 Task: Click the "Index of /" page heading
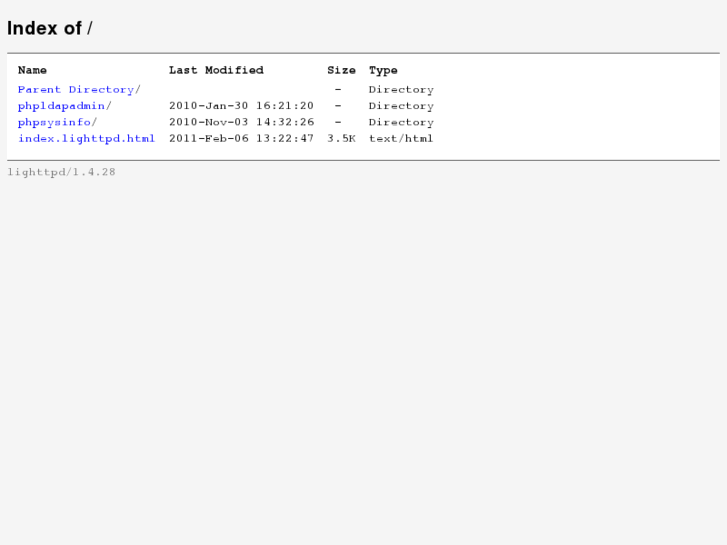(50, 28)
